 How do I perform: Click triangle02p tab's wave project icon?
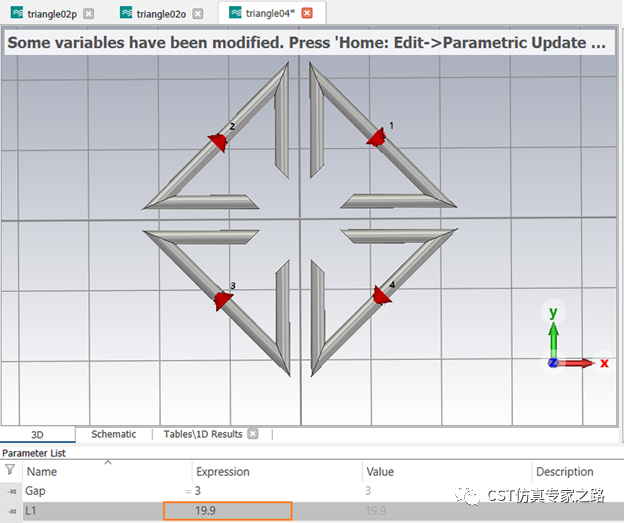(x=17, y=13)
